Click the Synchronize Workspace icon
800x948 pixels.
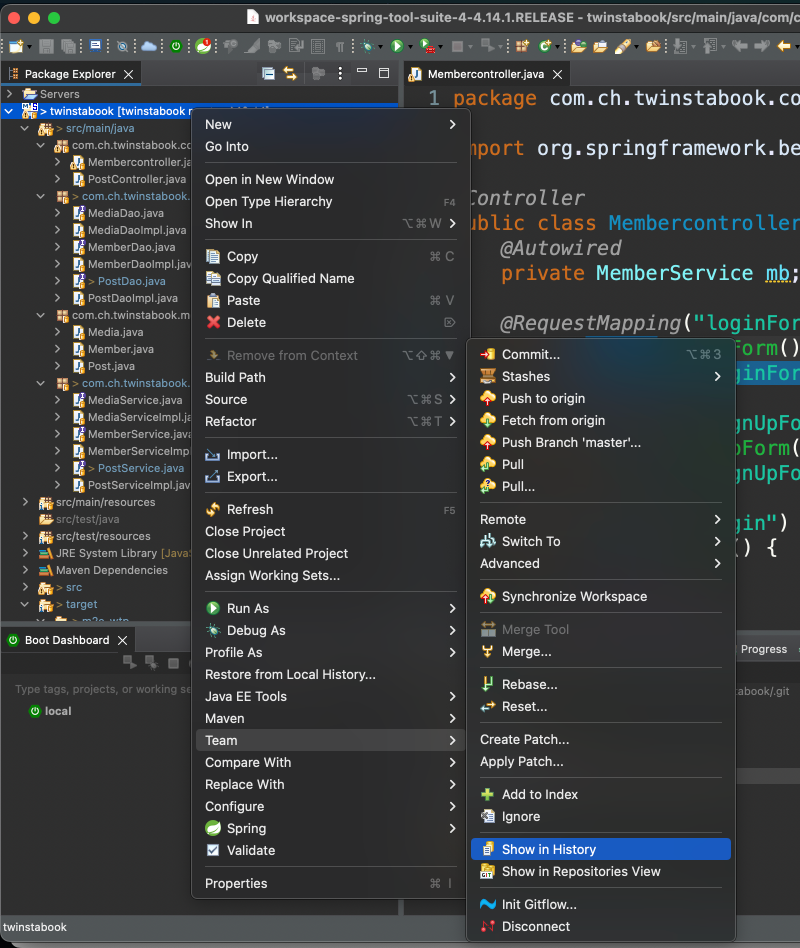pyautogui.click(x=487, y=596)
